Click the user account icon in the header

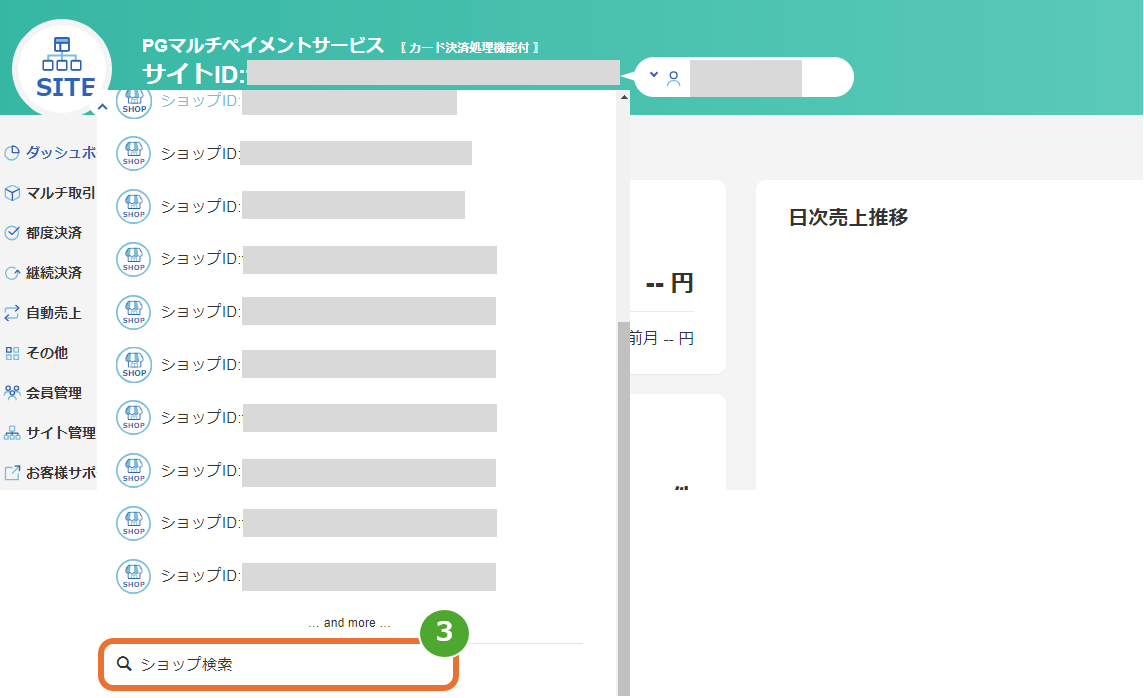[x=673, y=76]
